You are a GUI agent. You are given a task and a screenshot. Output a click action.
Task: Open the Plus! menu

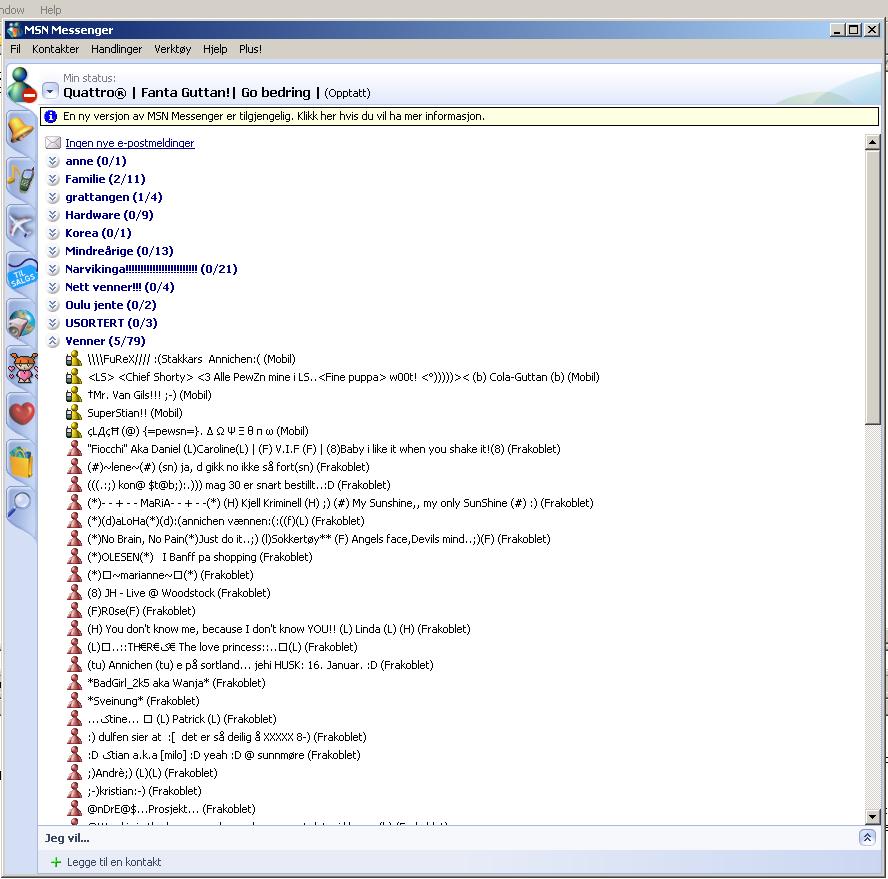tap(250, 49)
